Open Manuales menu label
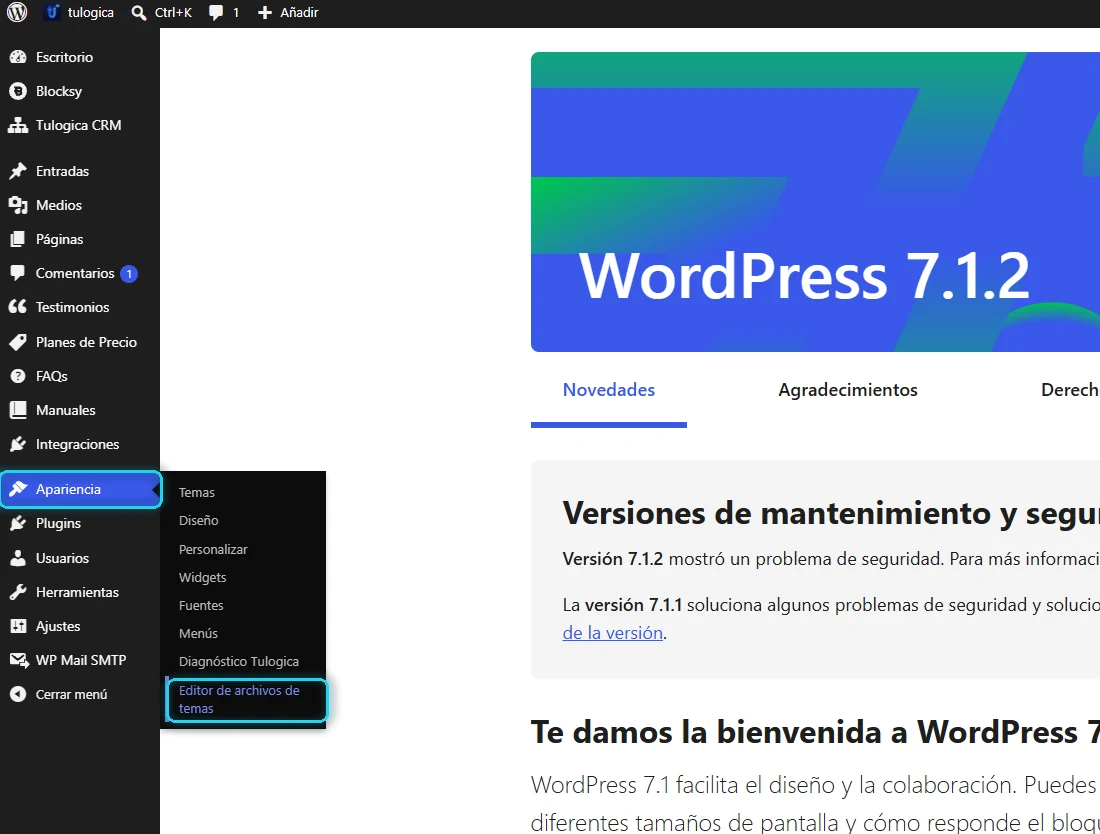1100x834 pixels. [65, 410]
